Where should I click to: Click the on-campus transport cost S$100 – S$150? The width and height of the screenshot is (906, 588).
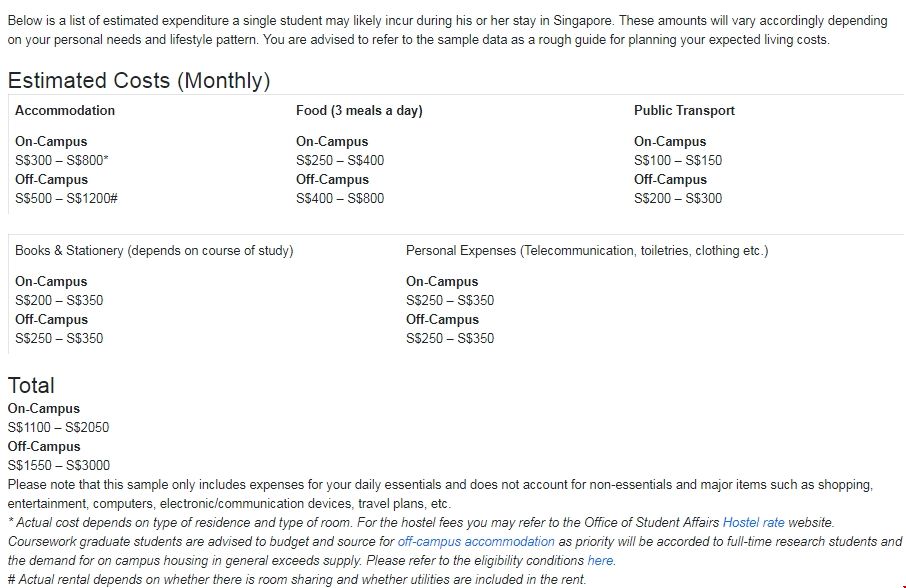tap(678, 160)
